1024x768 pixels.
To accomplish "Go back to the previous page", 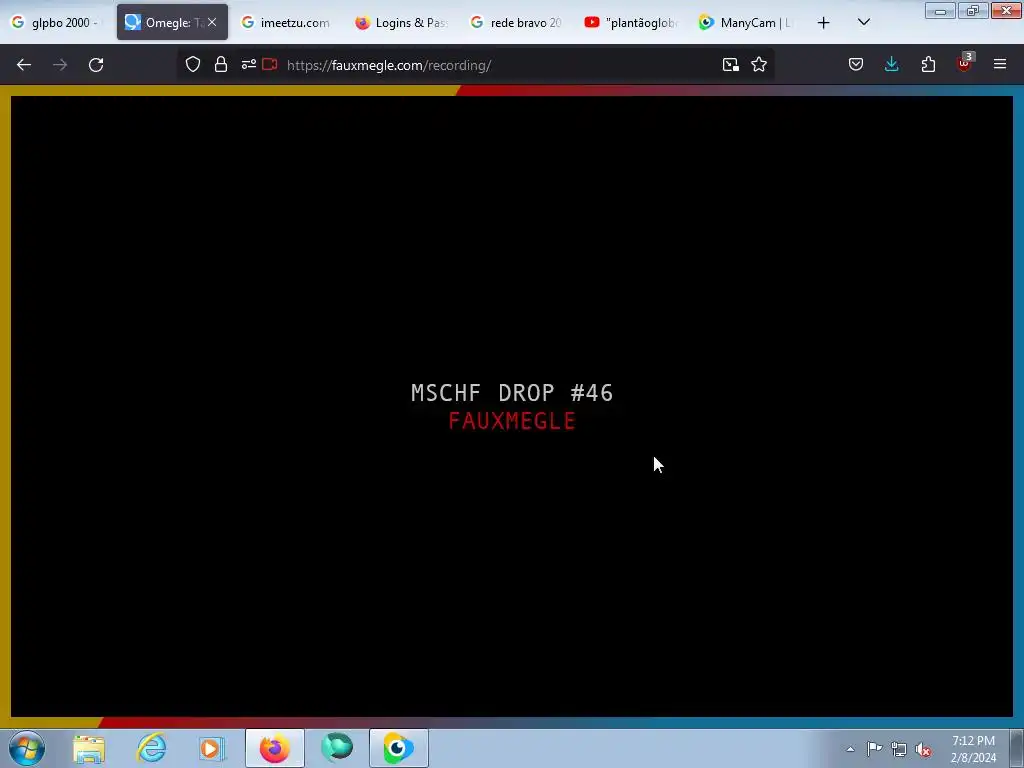I will tap(24, 65).
